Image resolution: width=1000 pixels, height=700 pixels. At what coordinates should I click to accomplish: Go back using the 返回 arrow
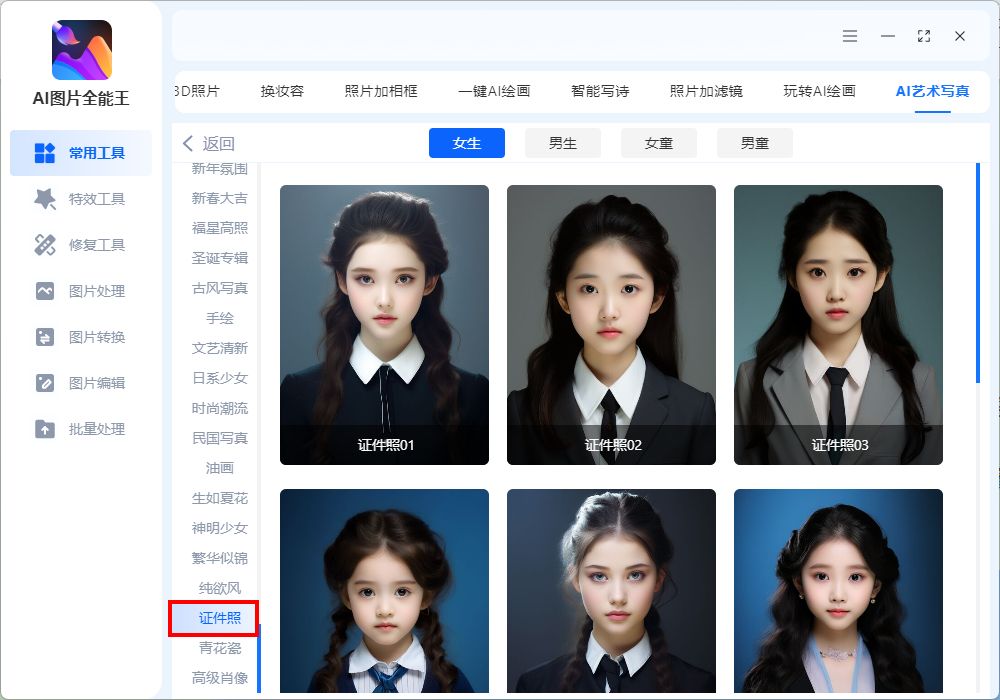click(188, 143)
